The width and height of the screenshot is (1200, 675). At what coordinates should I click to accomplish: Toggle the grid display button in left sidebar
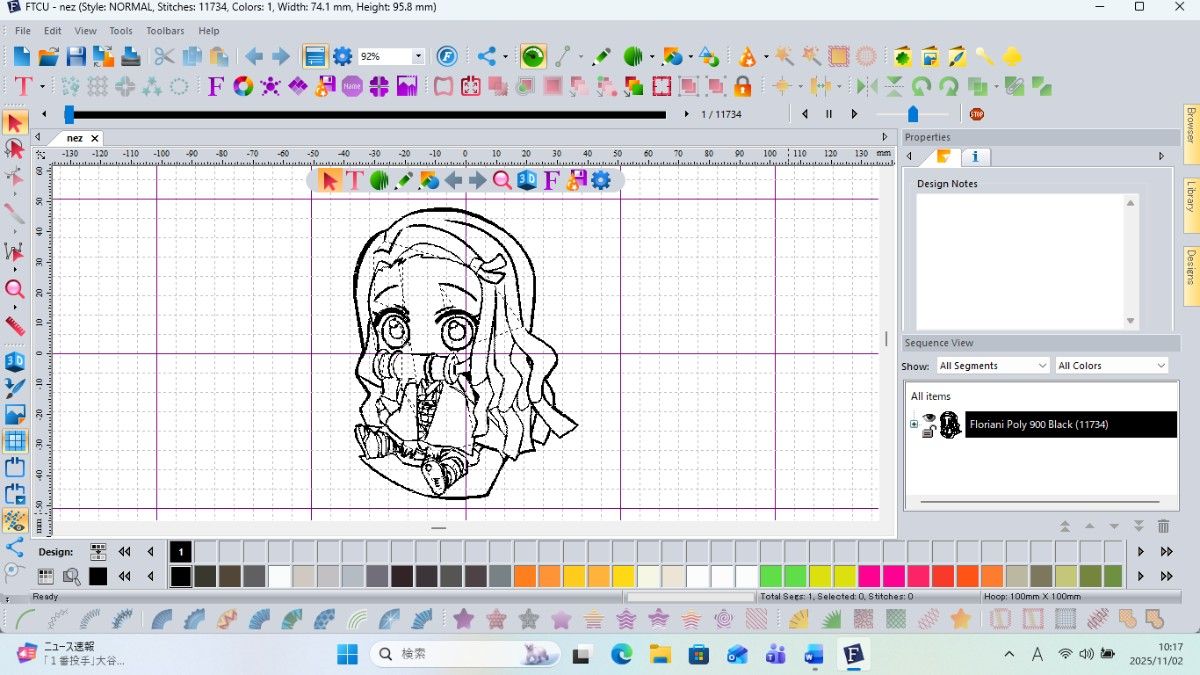(x=14, y=441)
